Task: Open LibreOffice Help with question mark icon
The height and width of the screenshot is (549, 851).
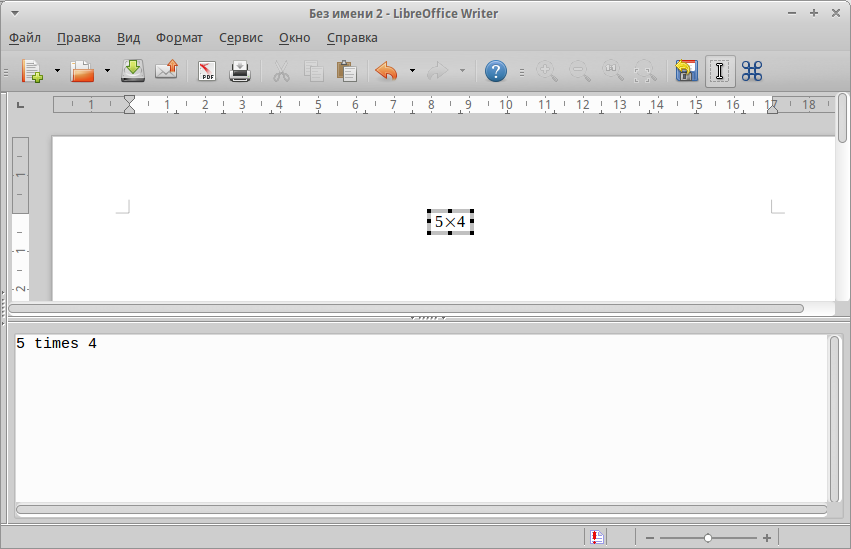Action: click(496, 71)
